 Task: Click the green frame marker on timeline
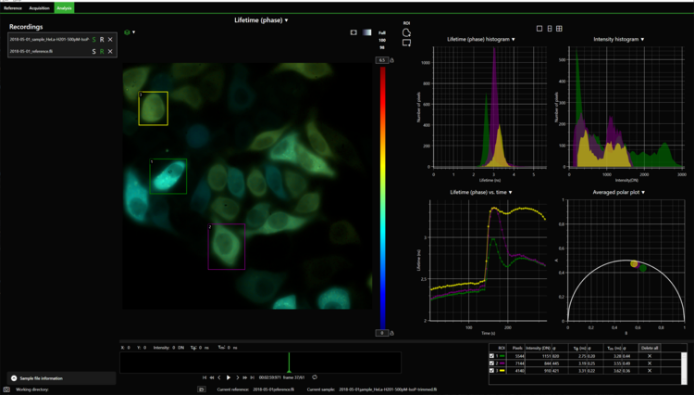289,363
